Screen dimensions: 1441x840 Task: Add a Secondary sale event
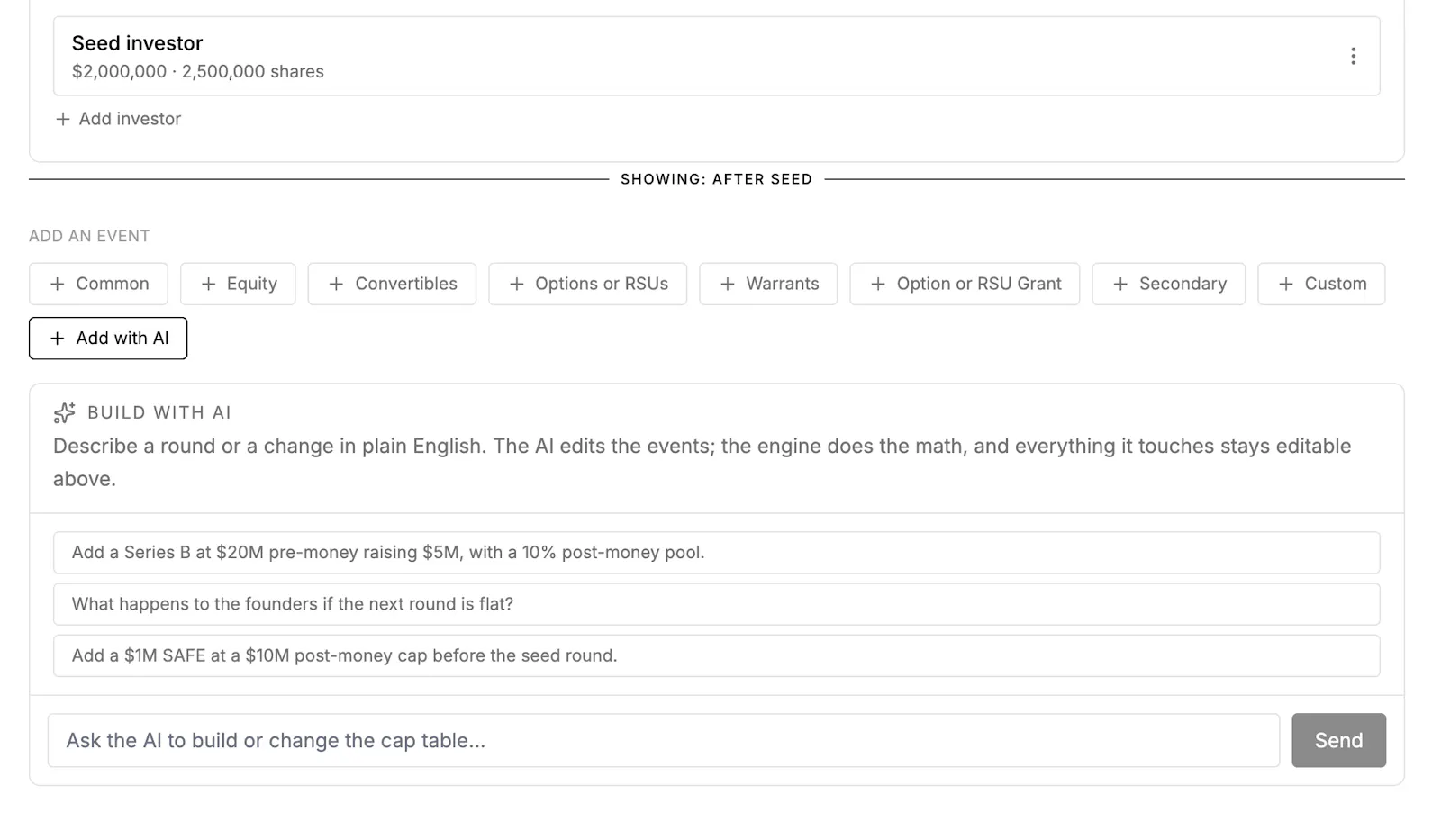pyautogui.click(x=1169, y=284)
